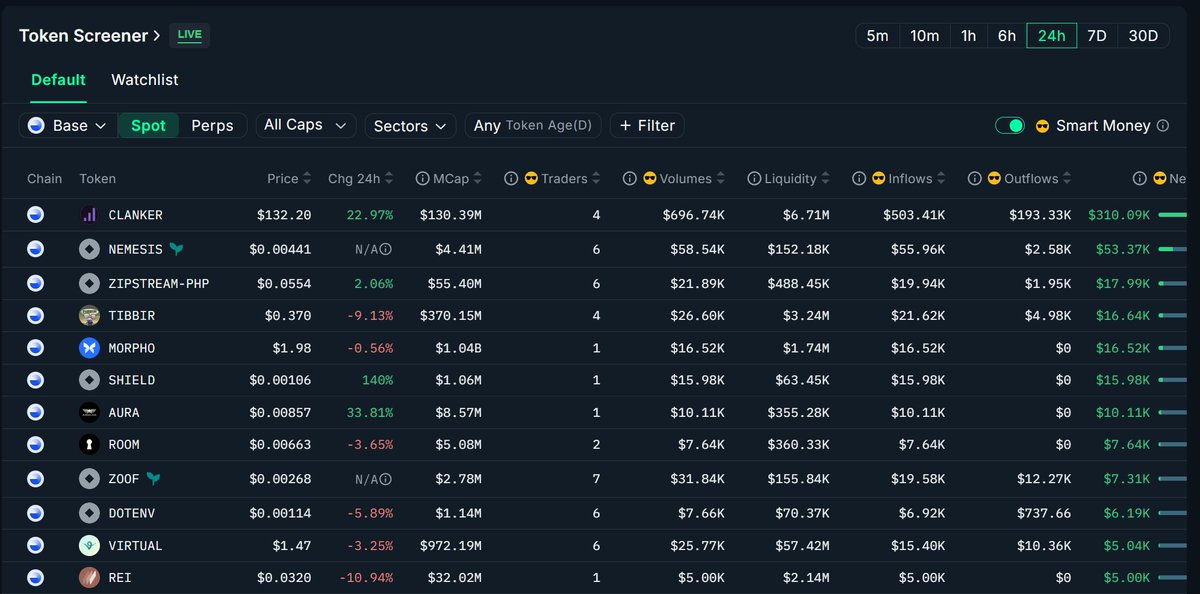Click the ROOM keyhole token icon
This screenshot has height=594, width=1200.
[x=89, y=444]
